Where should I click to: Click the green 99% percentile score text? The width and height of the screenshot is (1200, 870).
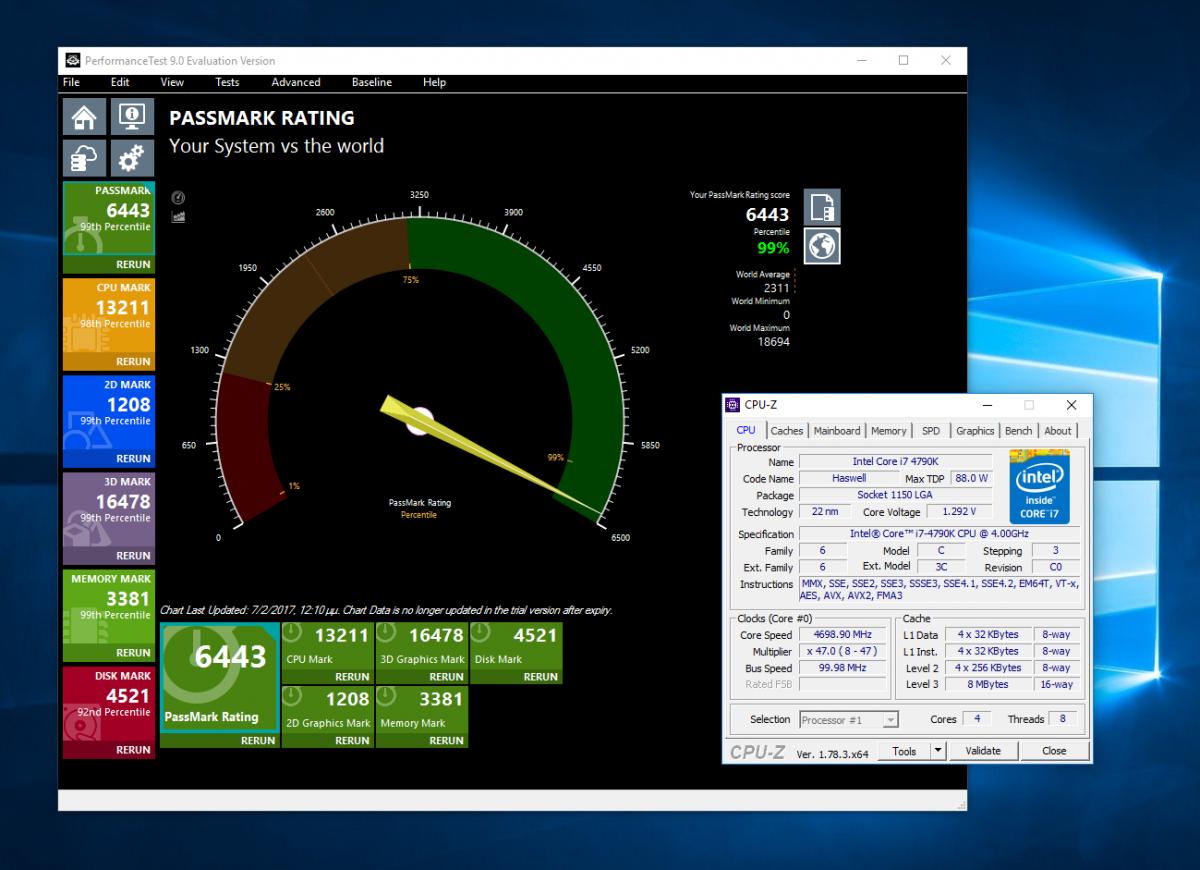pos(773,248)
